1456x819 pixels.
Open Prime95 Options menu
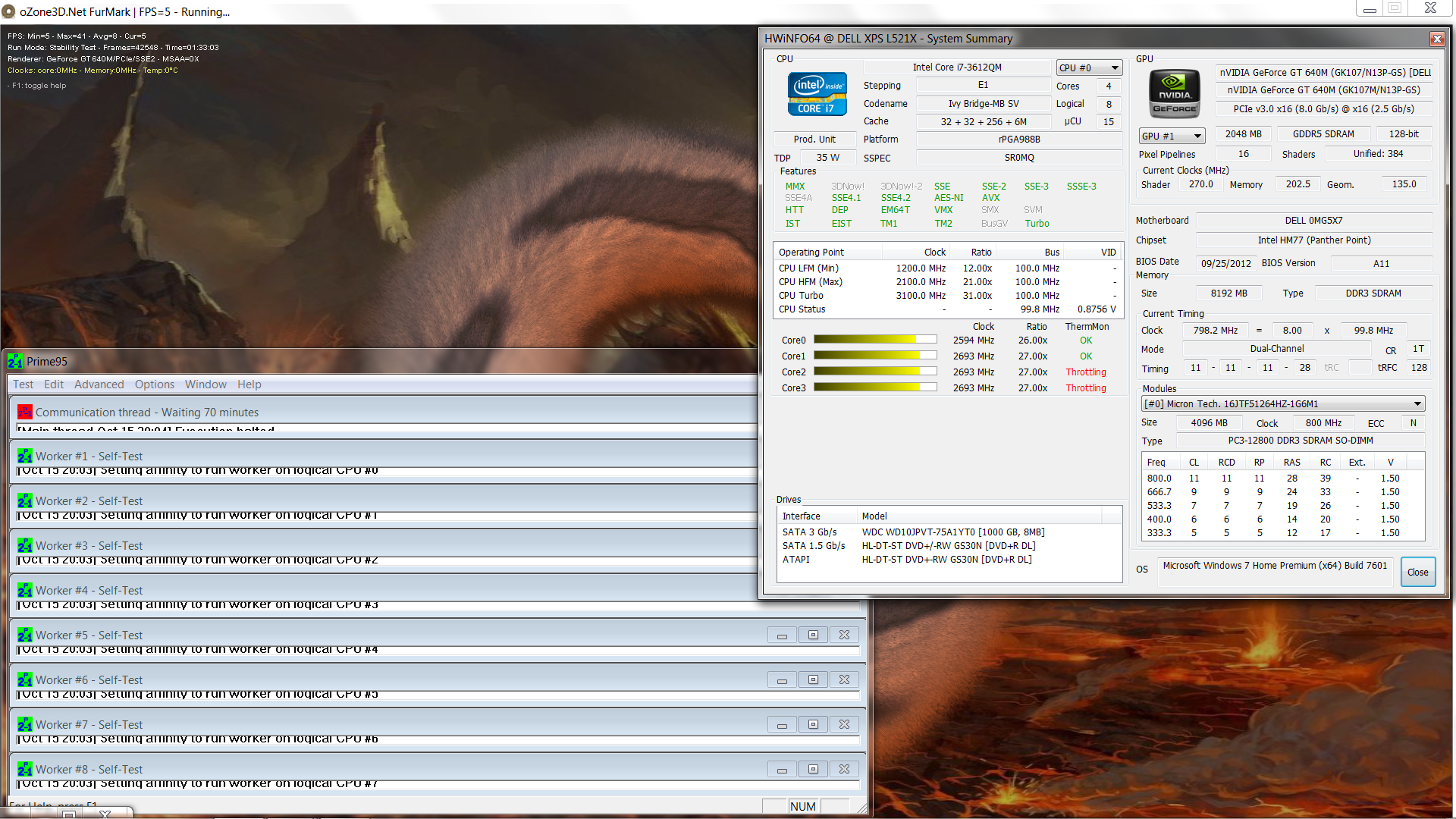tap(155, 384)
